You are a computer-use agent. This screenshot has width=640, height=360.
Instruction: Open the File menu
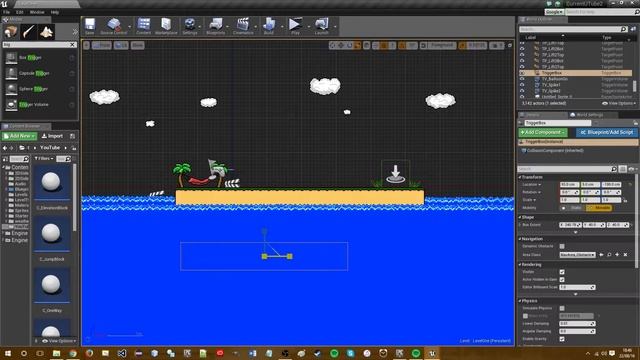(x=7, y=12)
